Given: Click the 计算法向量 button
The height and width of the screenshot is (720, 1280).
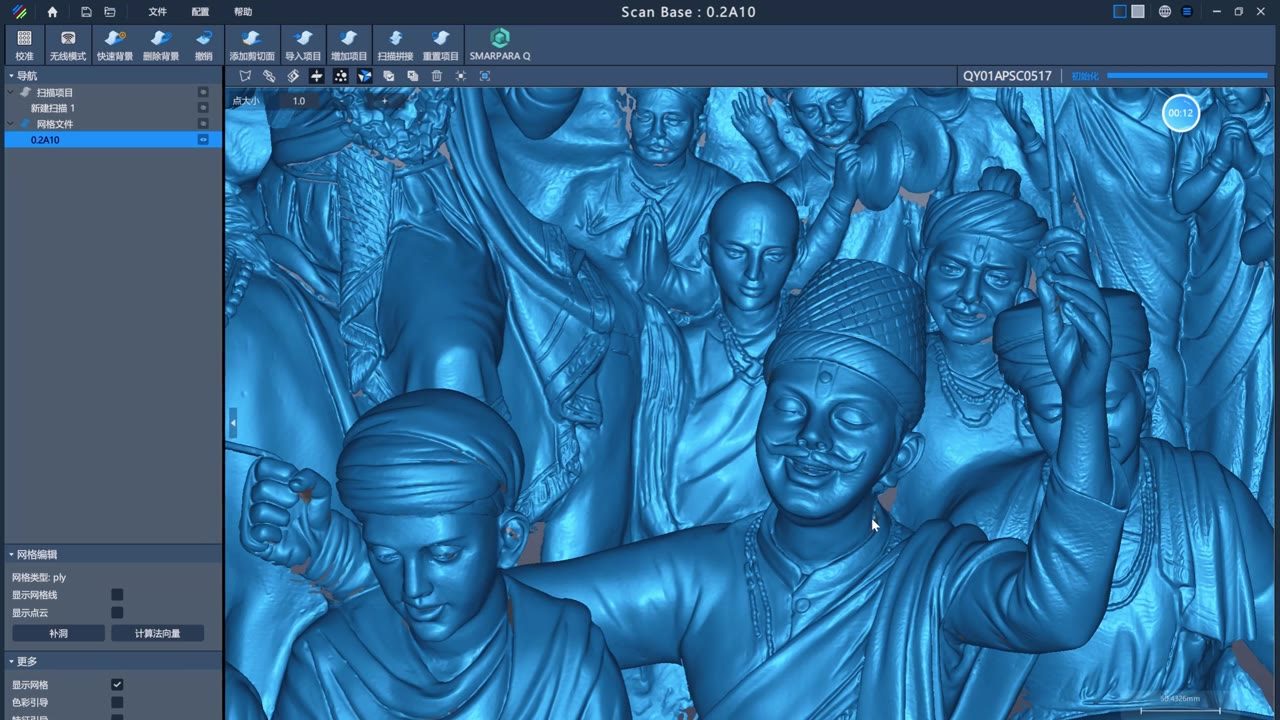Looking at the screenshot, I should pos(157,633).
